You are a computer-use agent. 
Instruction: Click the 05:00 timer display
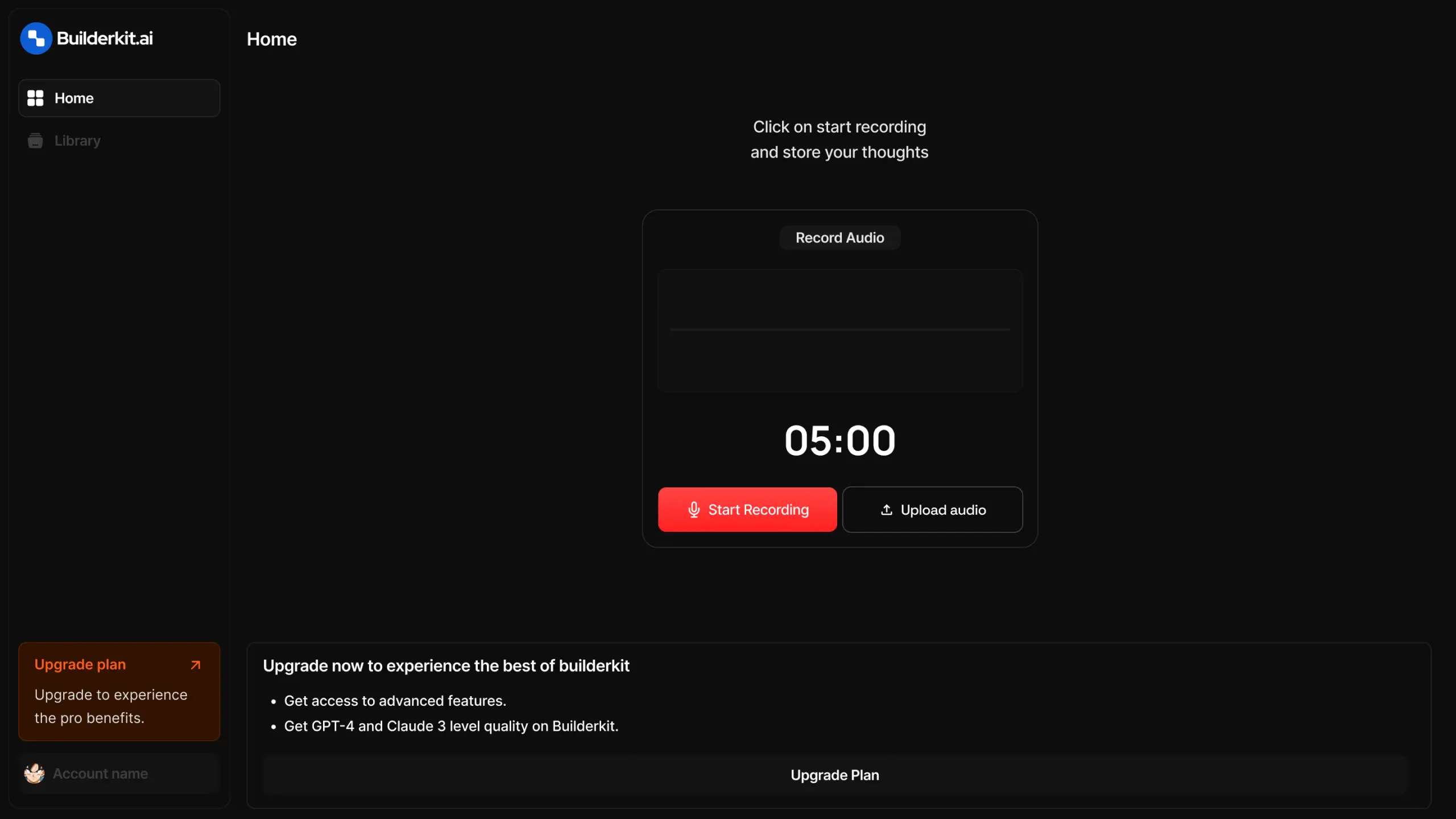tap(839, 441)
